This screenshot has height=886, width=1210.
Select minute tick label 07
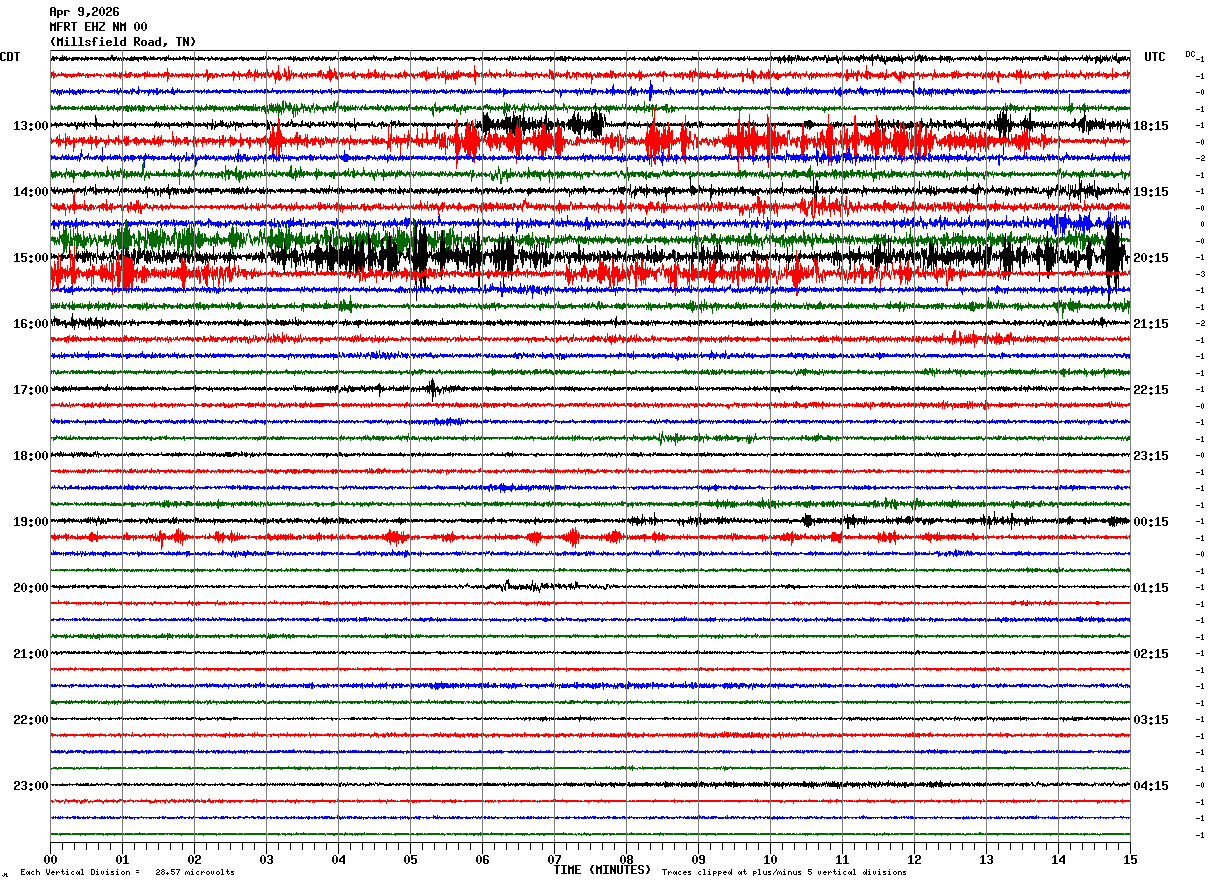(x=554, y=859)
